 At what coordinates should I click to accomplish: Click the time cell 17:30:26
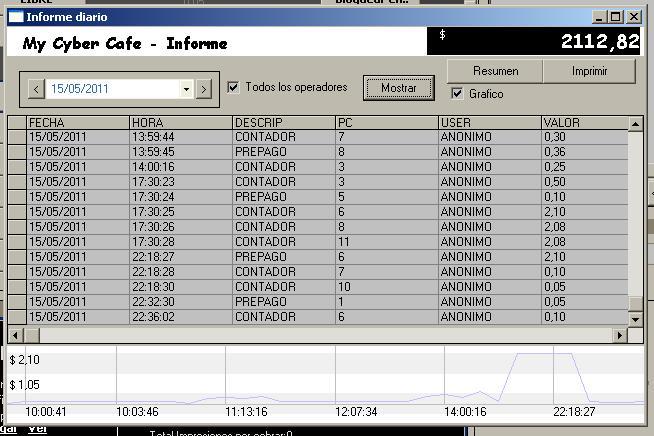(x=181, y=227)
